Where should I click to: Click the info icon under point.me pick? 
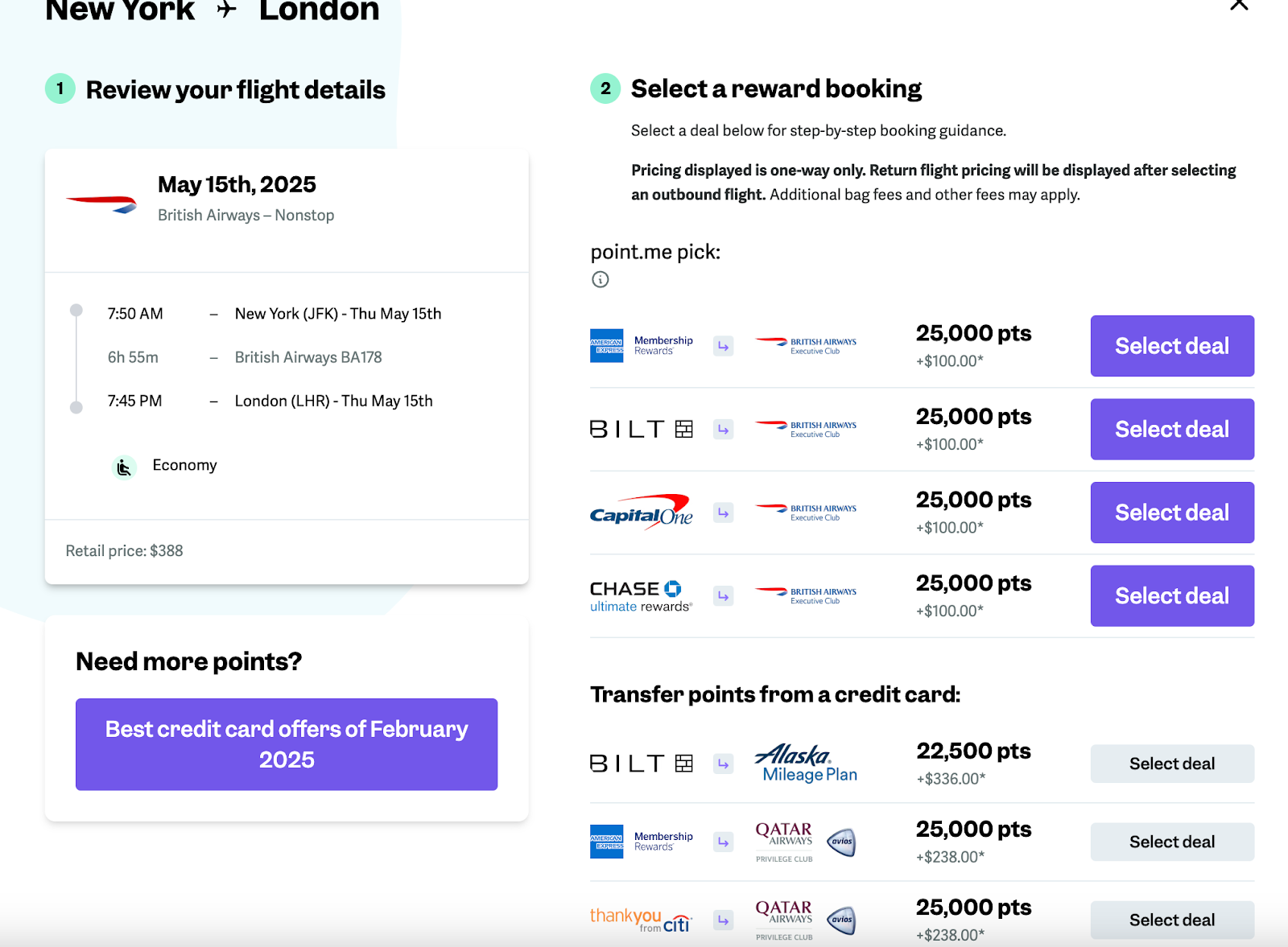point(601,279)
